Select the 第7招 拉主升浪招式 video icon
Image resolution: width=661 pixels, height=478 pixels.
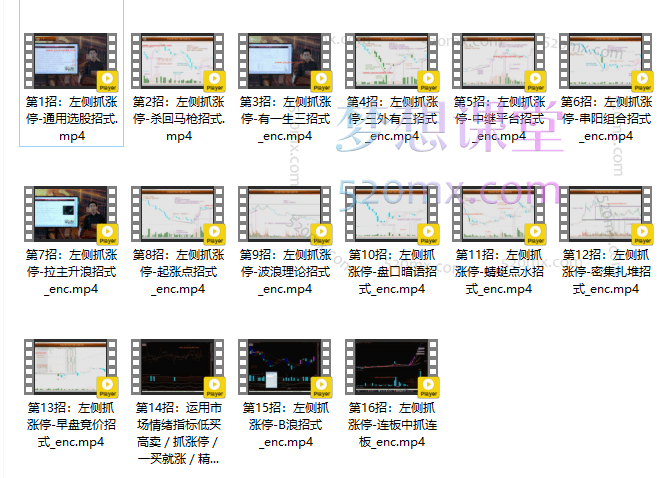[71, 214]
